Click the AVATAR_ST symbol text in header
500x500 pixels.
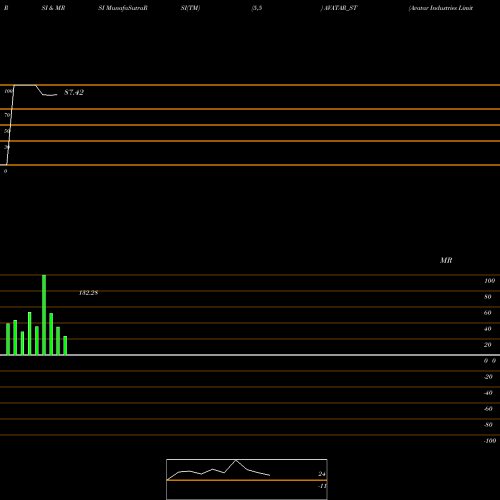(340, 8)
